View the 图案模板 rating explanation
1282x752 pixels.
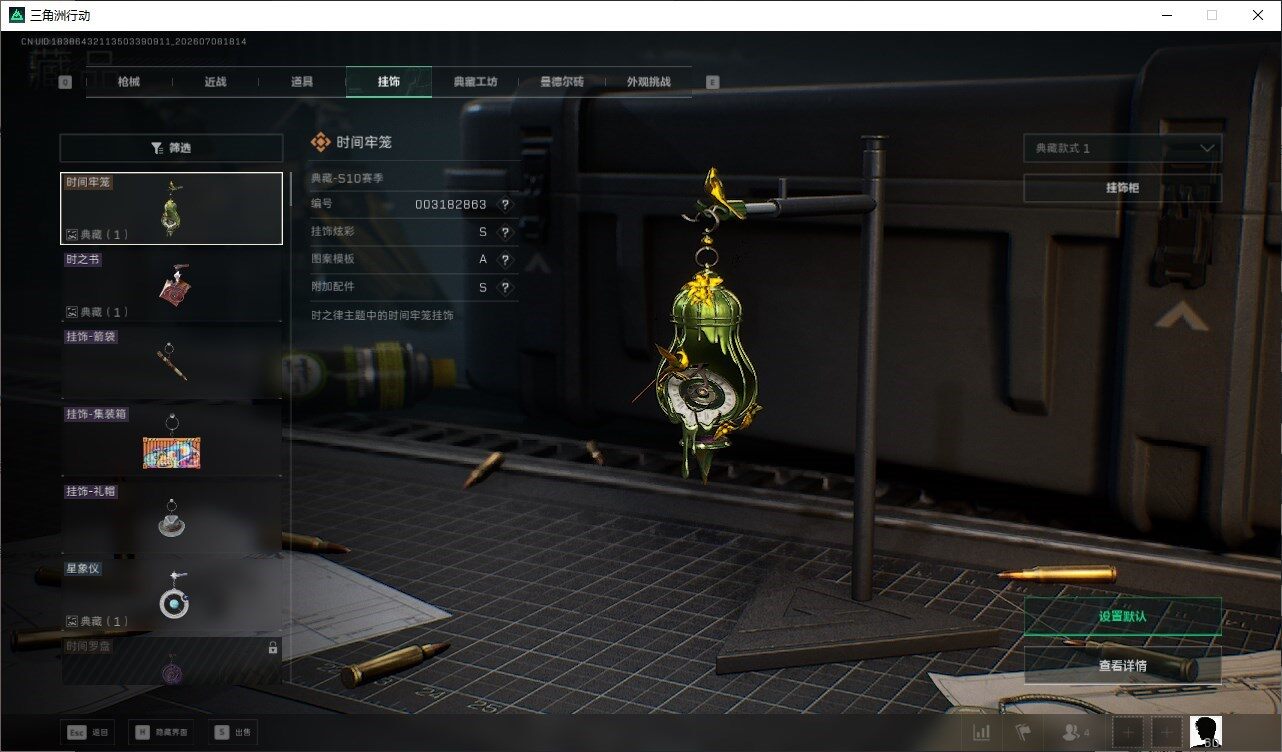pyautogui.click(x=505, y=260)
